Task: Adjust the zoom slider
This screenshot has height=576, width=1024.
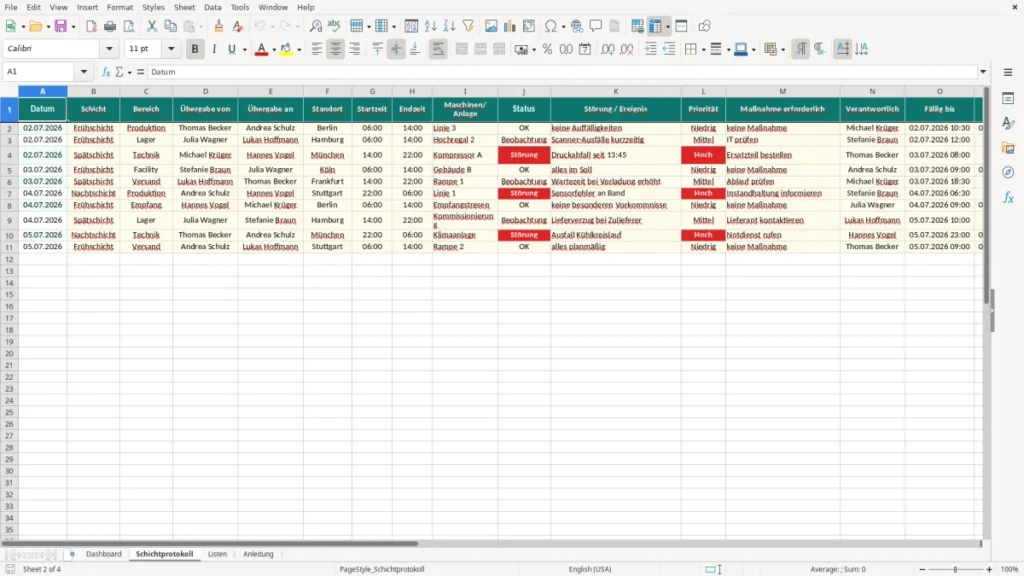Action: coord(955,569)
